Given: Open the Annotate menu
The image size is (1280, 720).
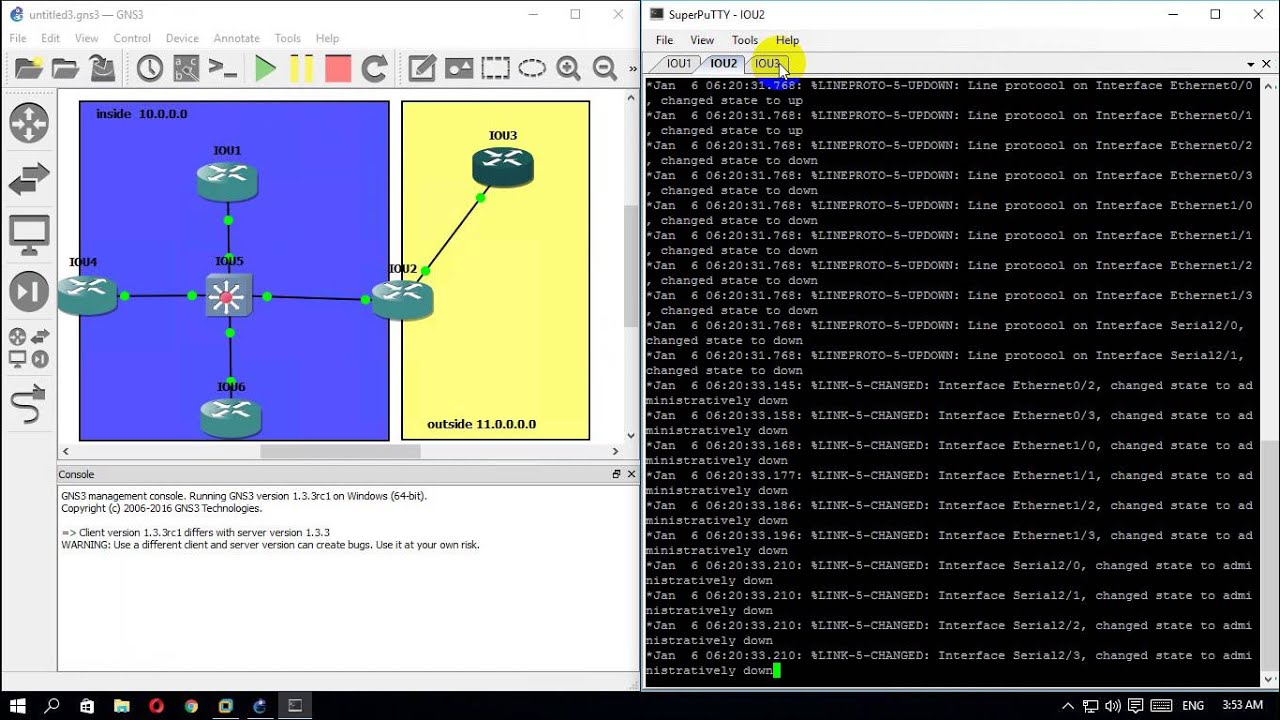Looking at the screenshot, I should 236,38.
